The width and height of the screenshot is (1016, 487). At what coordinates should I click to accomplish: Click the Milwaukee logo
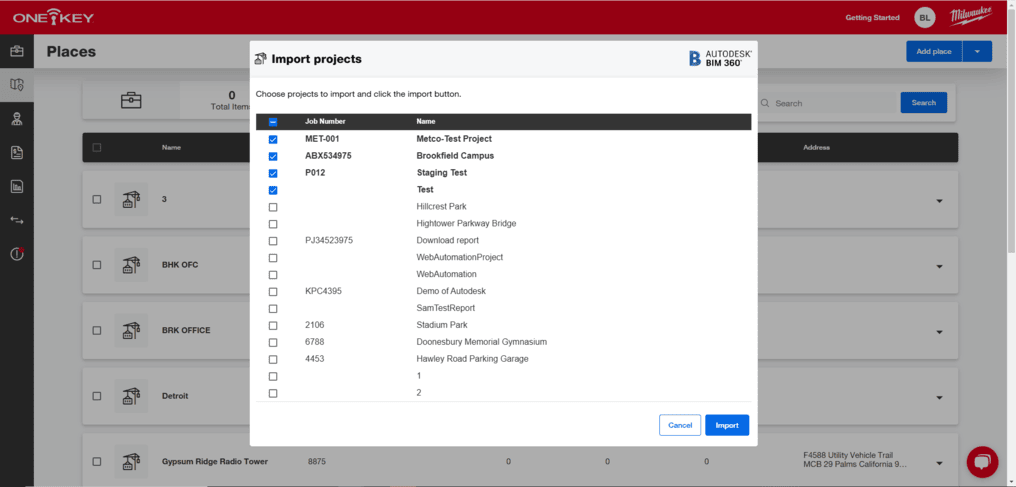[x=969, y=17]
